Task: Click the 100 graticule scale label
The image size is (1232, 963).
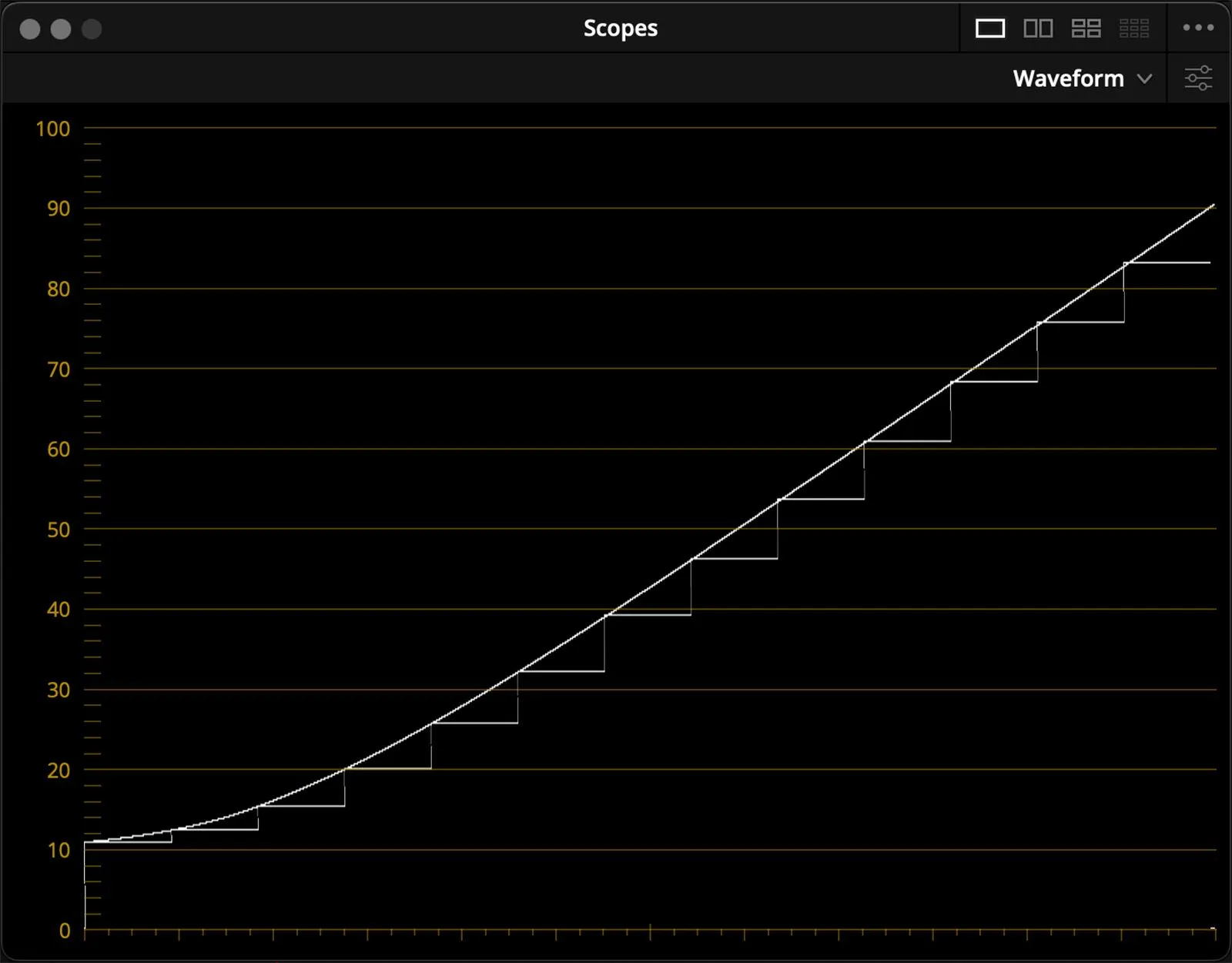Action: click(x=52, y=129)
